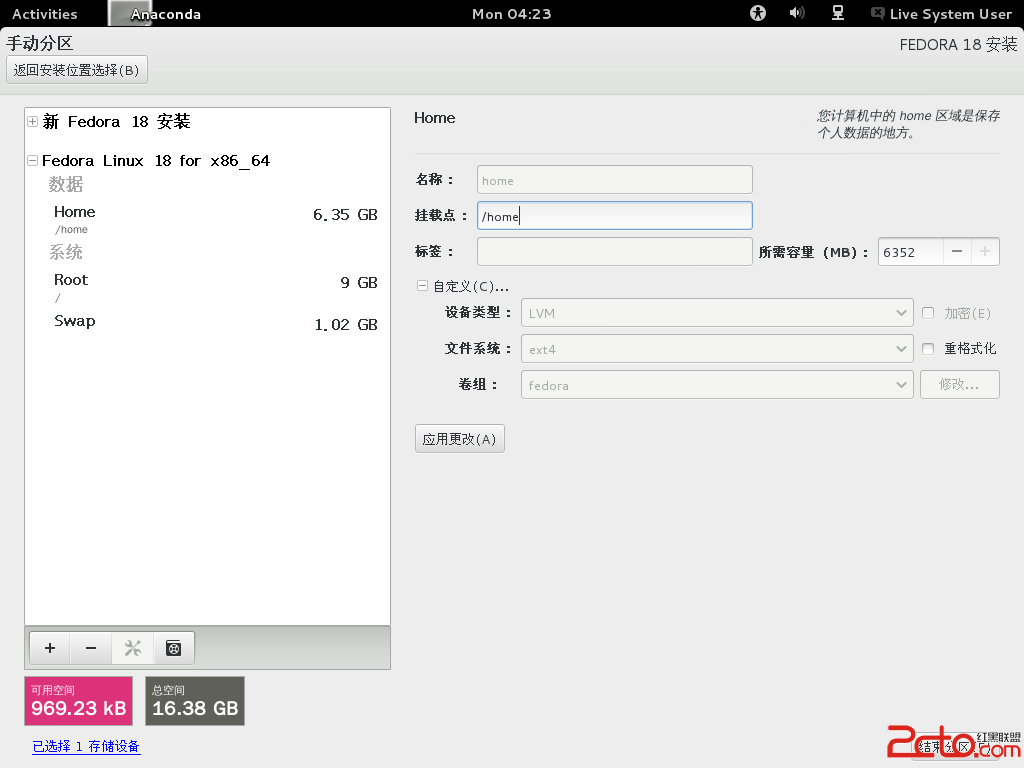
Task: Increase required capacity with plus stepper
Action: tap(985, 251)
